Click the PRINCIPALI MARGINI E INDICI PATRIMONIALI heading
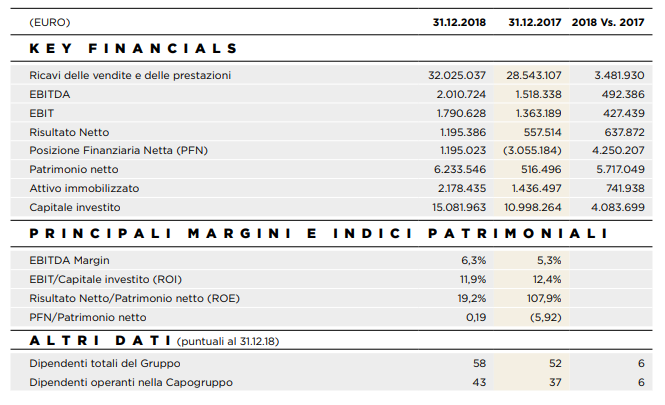This screenshot has height=405, width=665. (x=318, y=233)
